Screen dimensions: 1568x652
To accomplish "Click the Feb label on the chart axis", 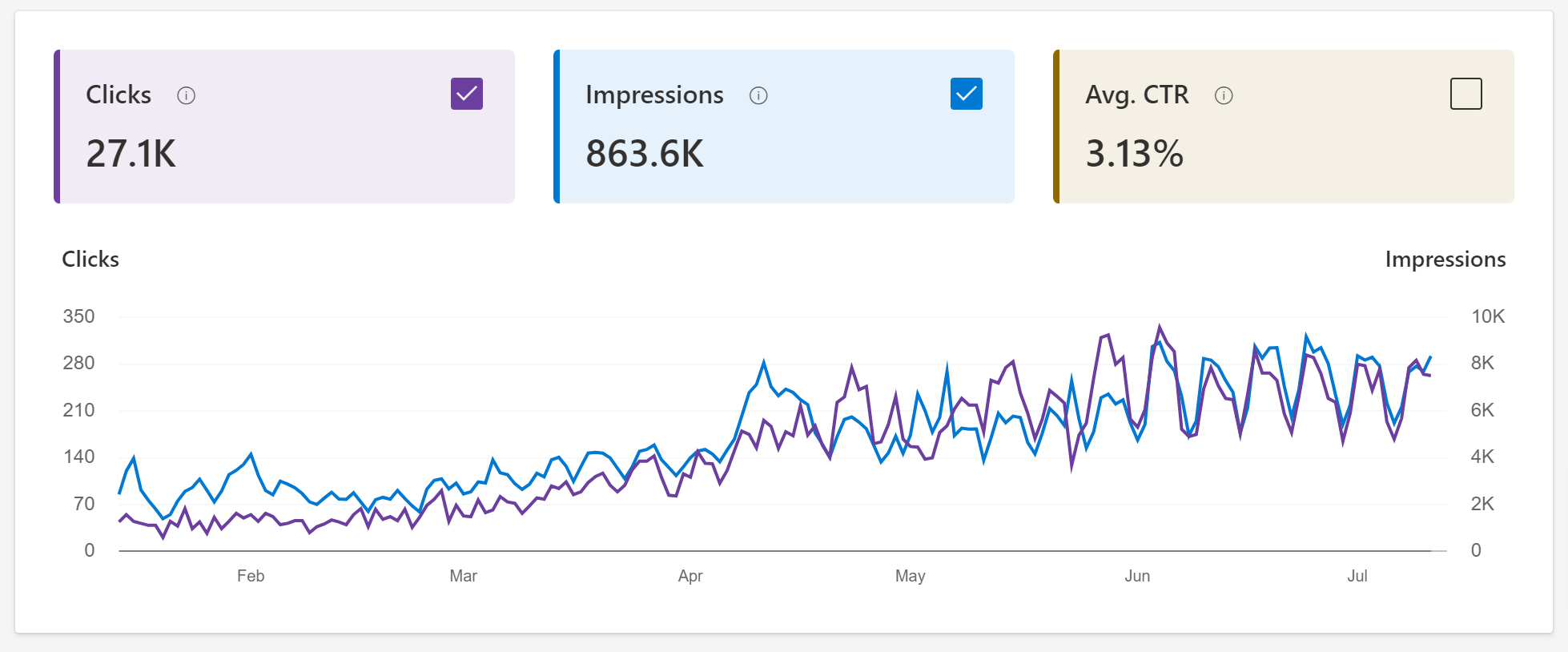I will tap(251, 576).
